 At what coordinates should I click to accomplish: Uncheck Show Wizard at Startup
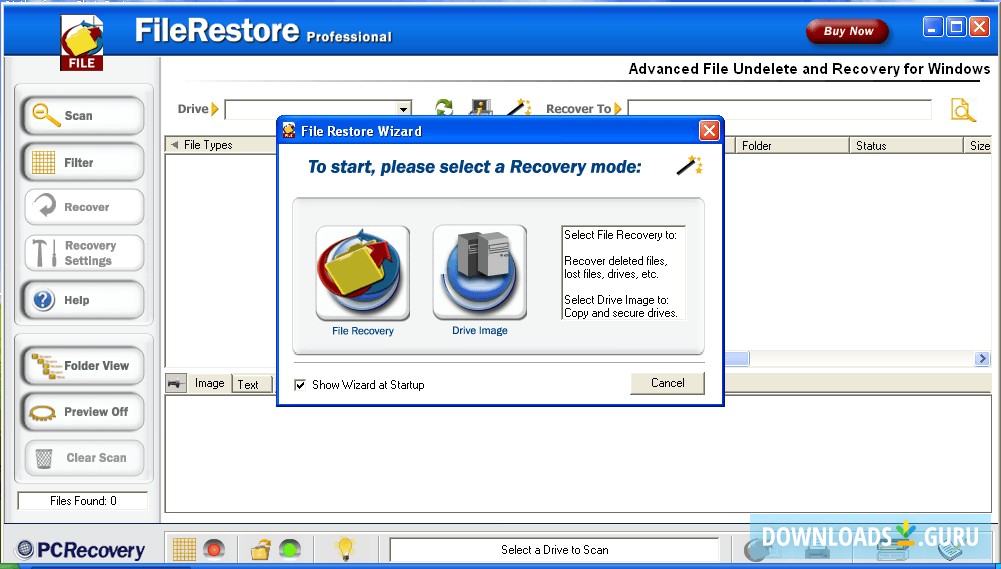coord(300,385)
